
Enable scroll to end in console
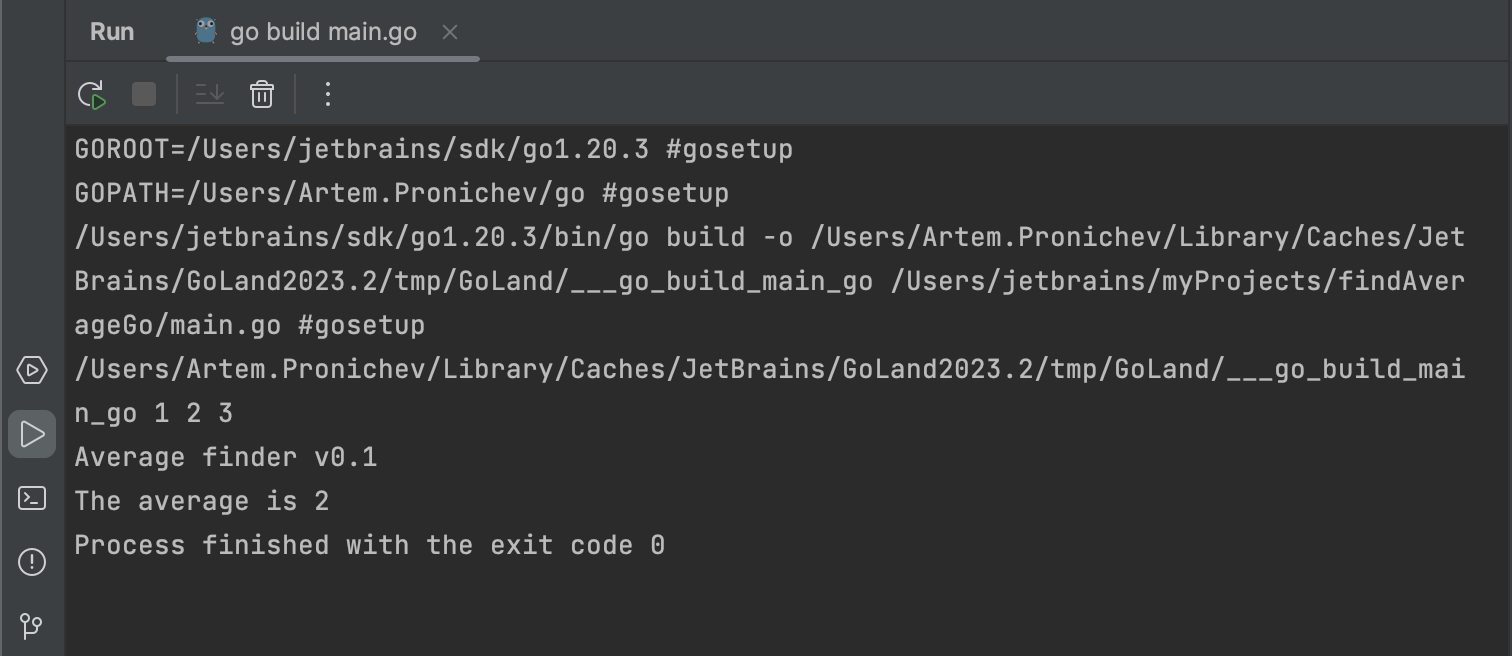coord(208,94)
